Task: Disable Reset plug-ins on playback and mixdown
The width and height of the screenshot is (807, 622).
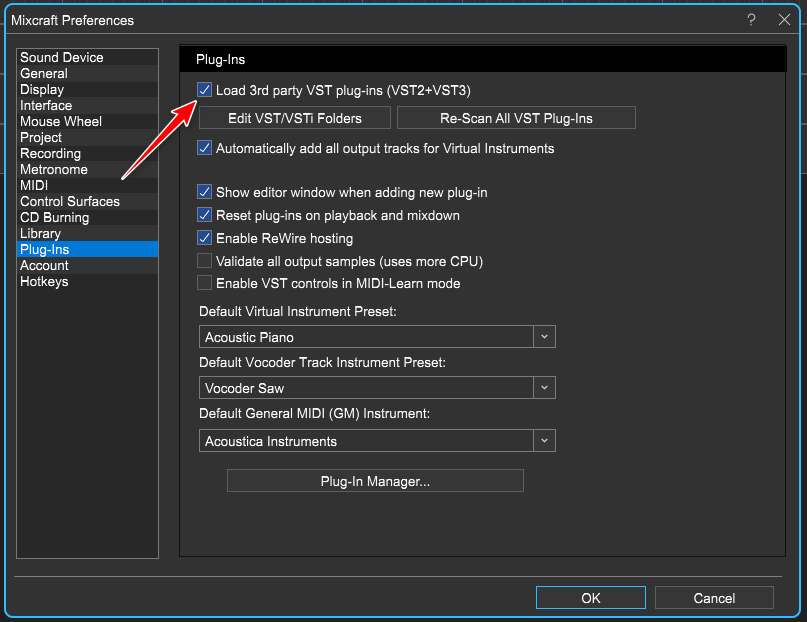Action: coord(204,215)
